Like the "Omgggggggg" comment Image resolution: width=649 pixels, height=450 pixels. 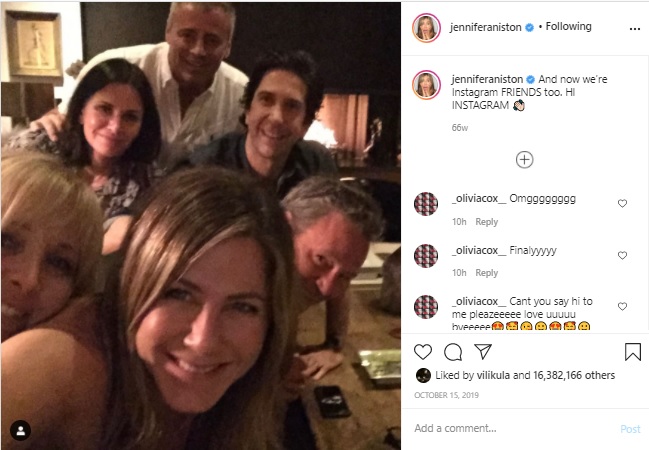[x=622, y=203]
